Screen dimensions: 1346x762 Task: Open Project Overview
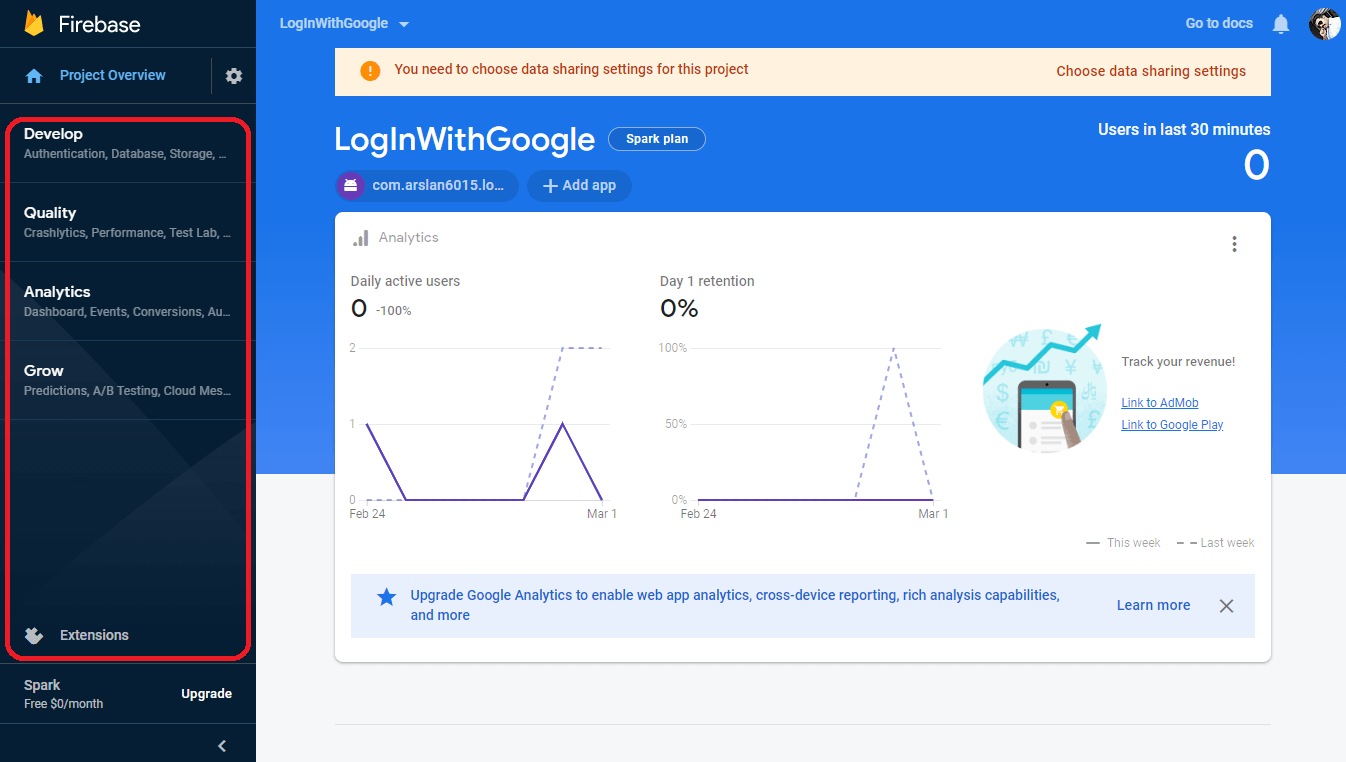click(x=113, y=75)
